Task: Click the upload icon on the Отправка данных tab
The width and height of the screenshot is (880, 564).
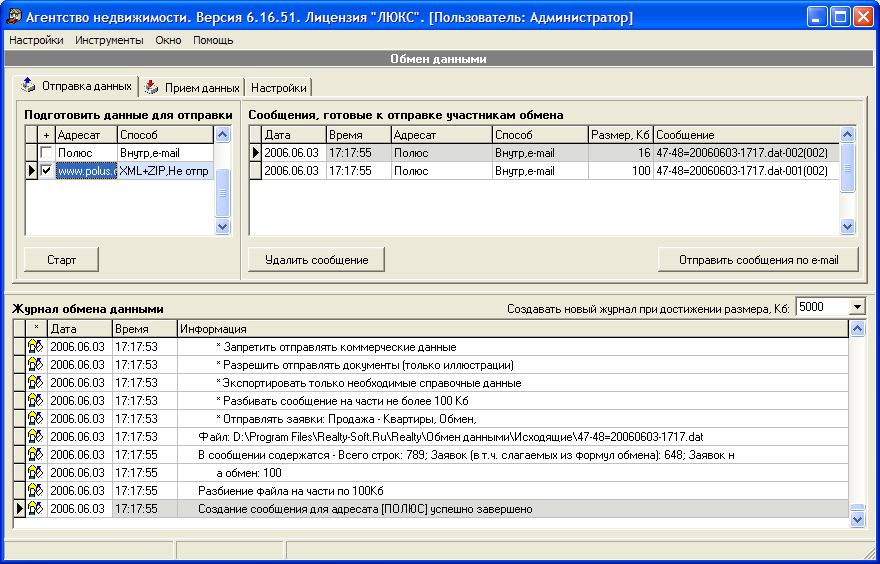Action: (x=28, y=86)
